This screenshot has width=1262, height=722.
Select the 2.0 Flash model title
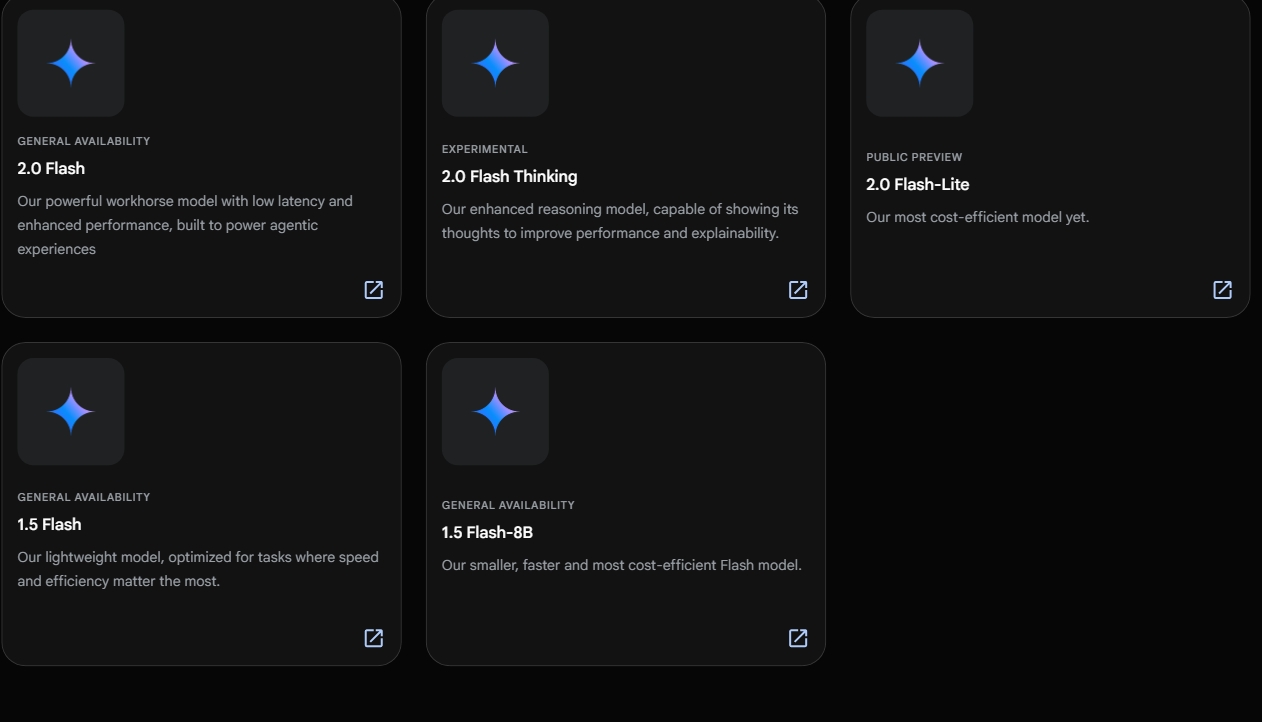(x=51, y=168)
